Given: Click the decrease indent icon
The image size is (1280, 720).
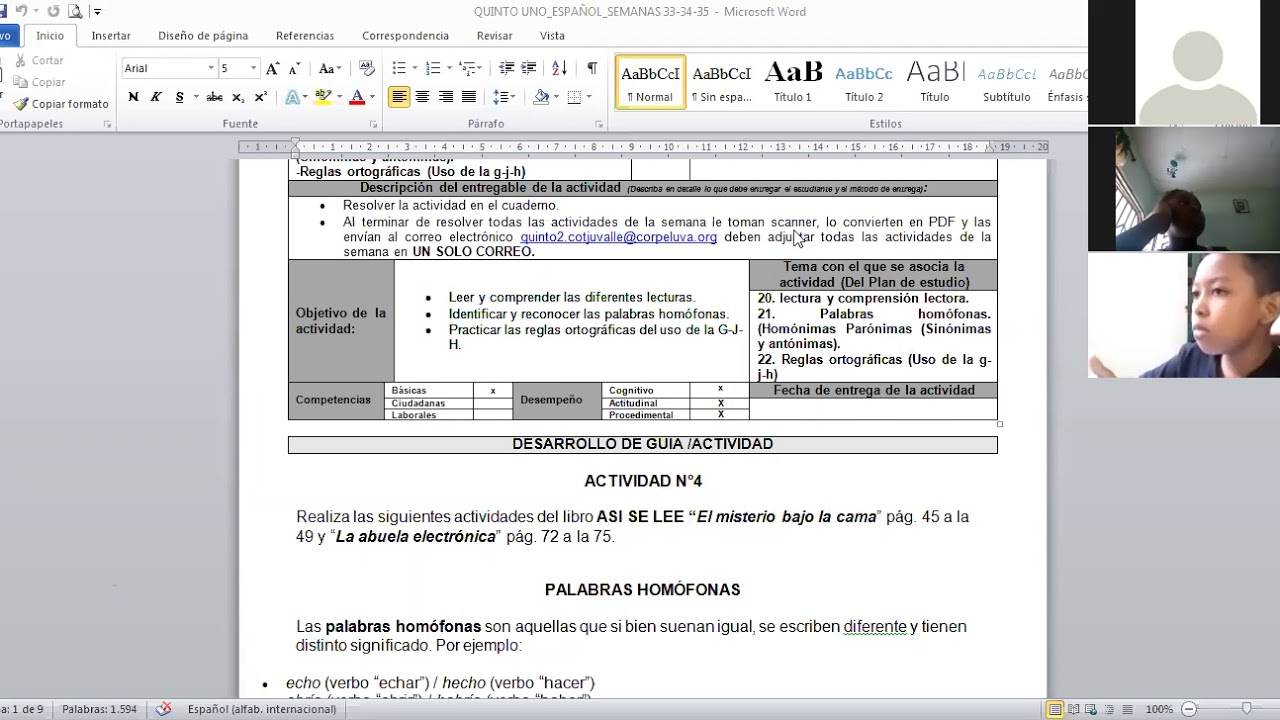Looking at the screenshot, I should click(x=507, y=68).
